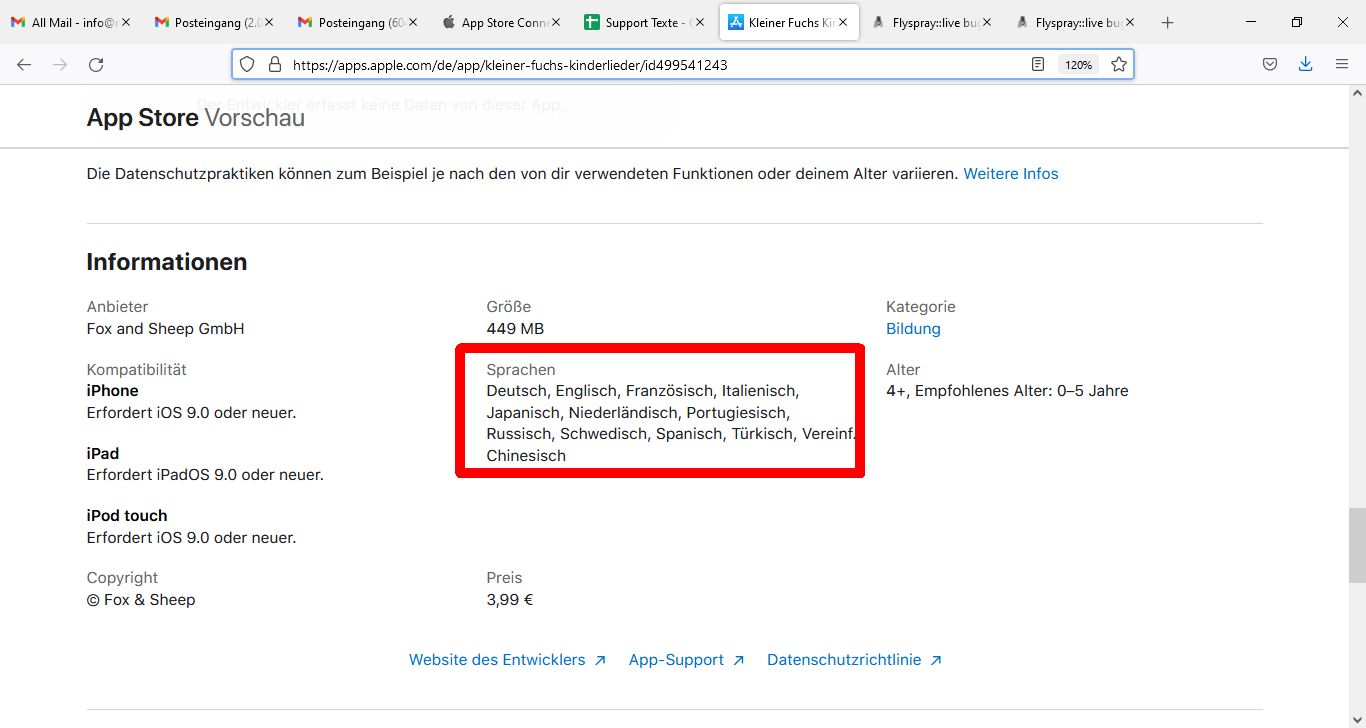The width and height of the screenshot is (1366, 728).
Task: Open the Flyspray tab beside the new-tab button
Action: pyautogui.click(x=1075, y=22)
